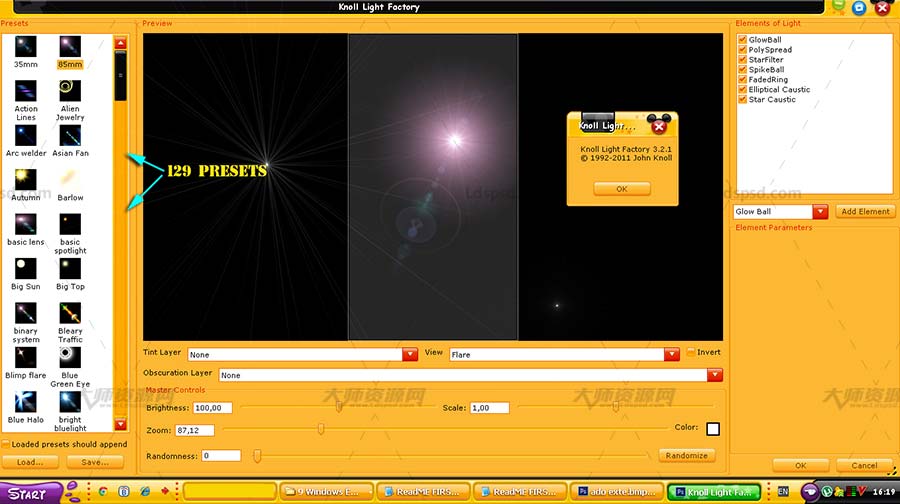Pick the Bleary Traffic preset icon
The image size is (900, 504).
coord(70,312)
